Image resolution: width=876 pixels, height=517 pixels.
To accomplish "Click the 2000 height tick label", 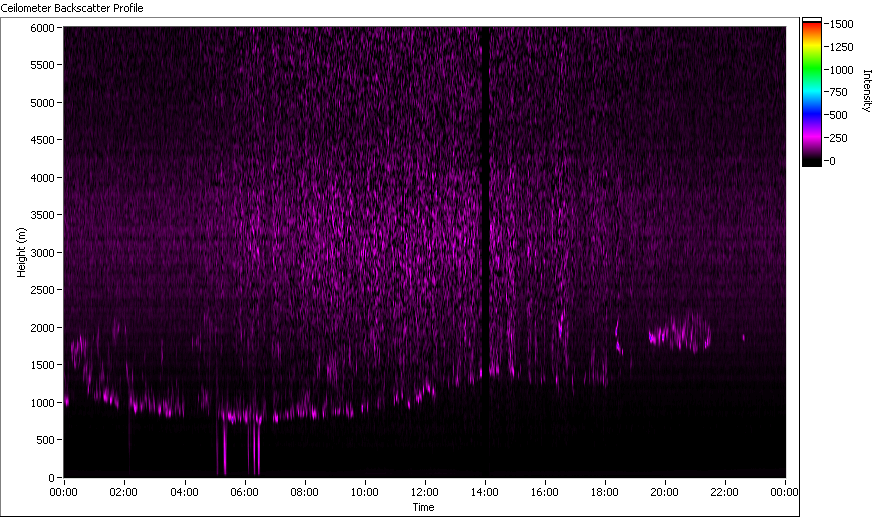I will click(x=42, y=328).
